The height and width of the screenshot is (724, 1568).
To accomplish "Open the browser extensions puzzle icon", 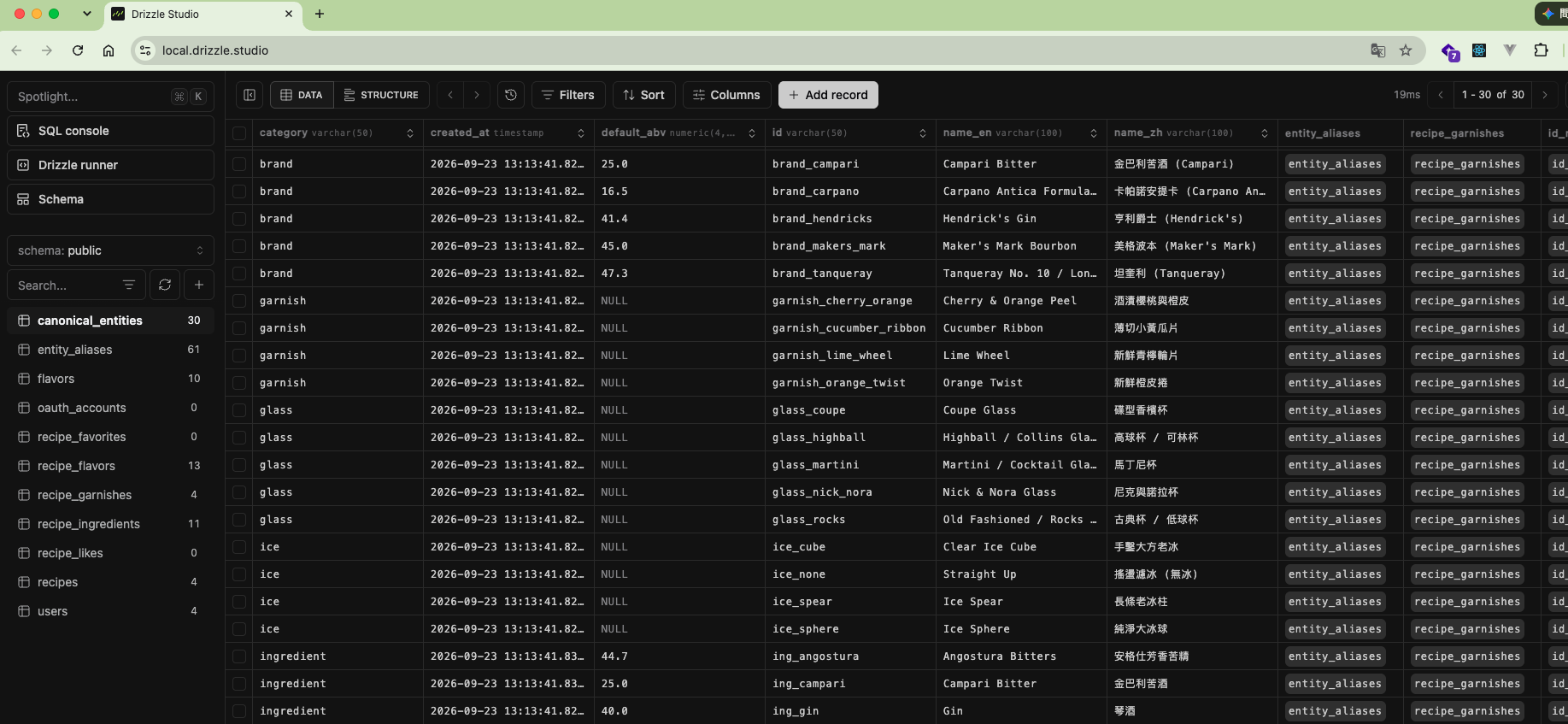I will 1541,50.
